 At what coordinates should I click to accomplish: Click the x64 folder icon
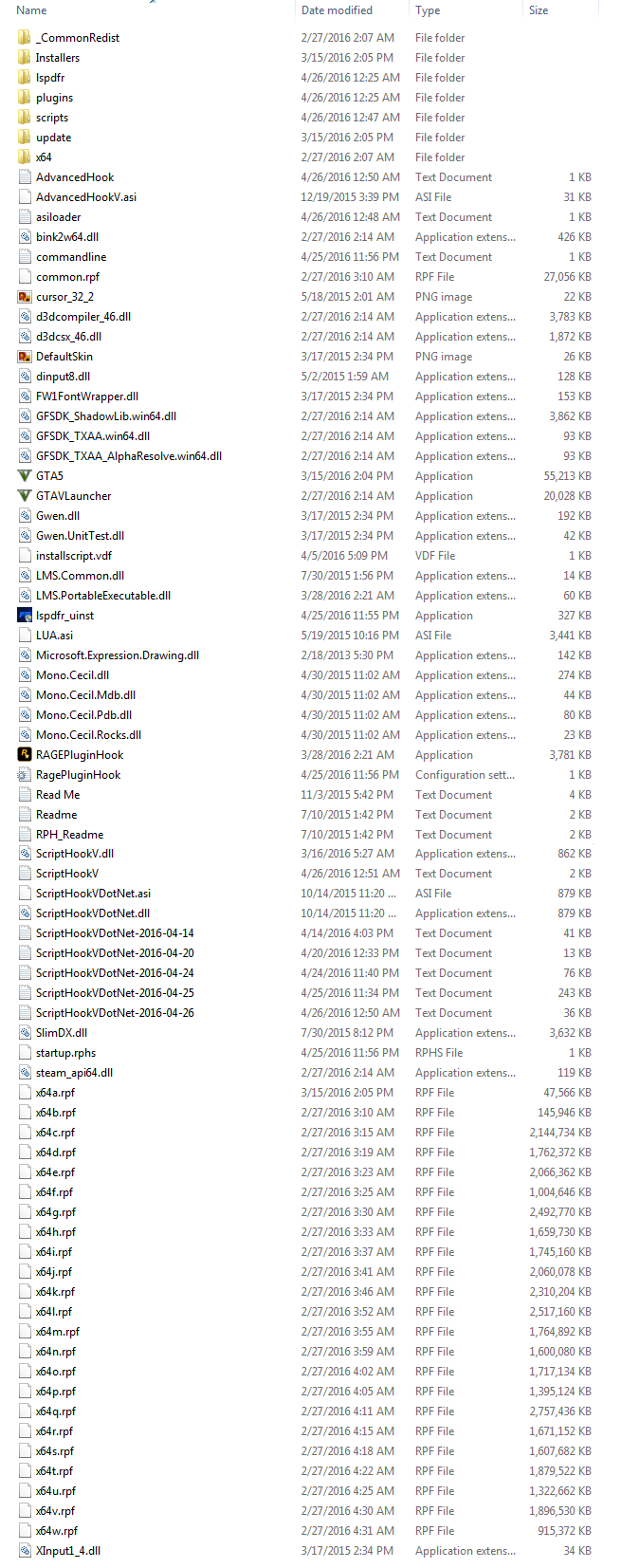pyautogui.click(x=25, y=157)
